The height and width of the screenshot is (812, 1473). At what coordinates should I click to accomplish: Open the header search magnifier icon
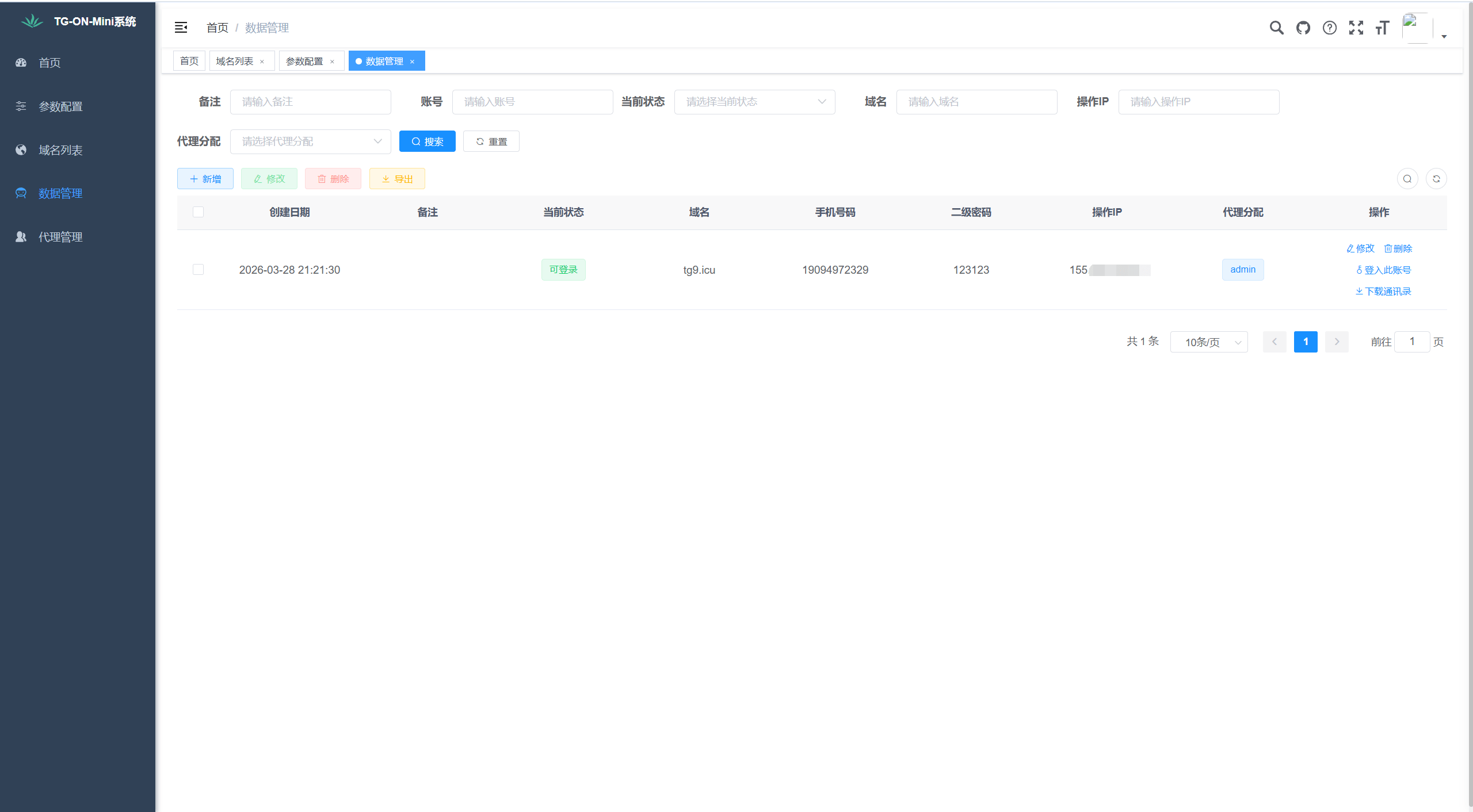1276,28
